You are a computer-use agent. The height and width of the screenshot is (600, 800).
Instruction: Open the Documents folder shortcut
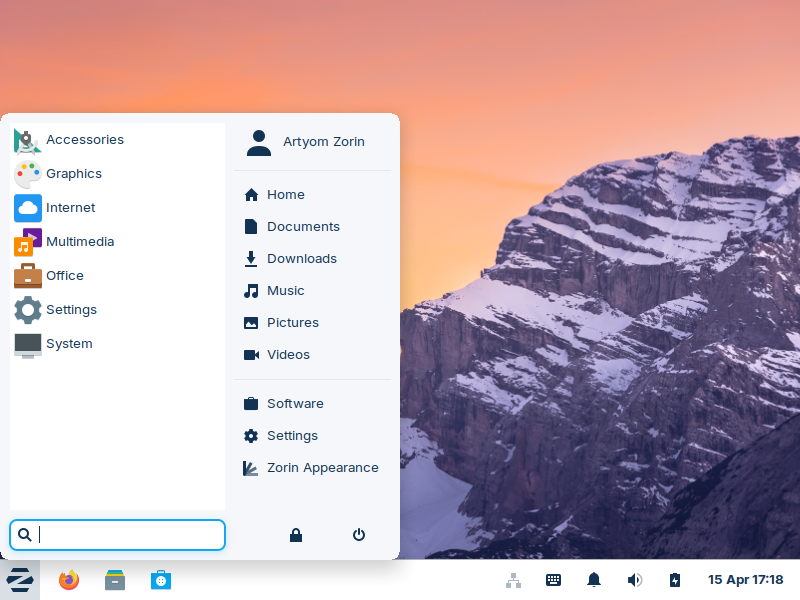tap(302, 226)
